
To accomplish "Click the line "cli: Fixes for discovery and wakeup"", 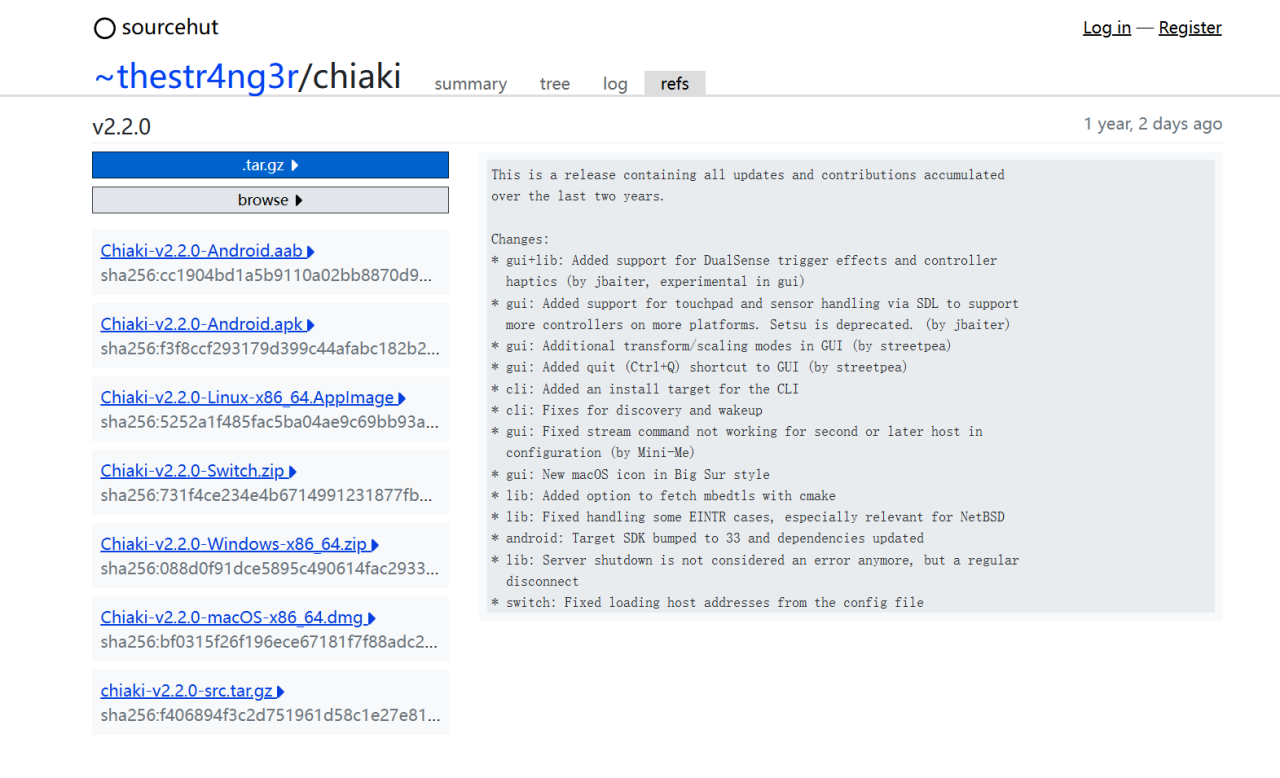I will 627,410.
